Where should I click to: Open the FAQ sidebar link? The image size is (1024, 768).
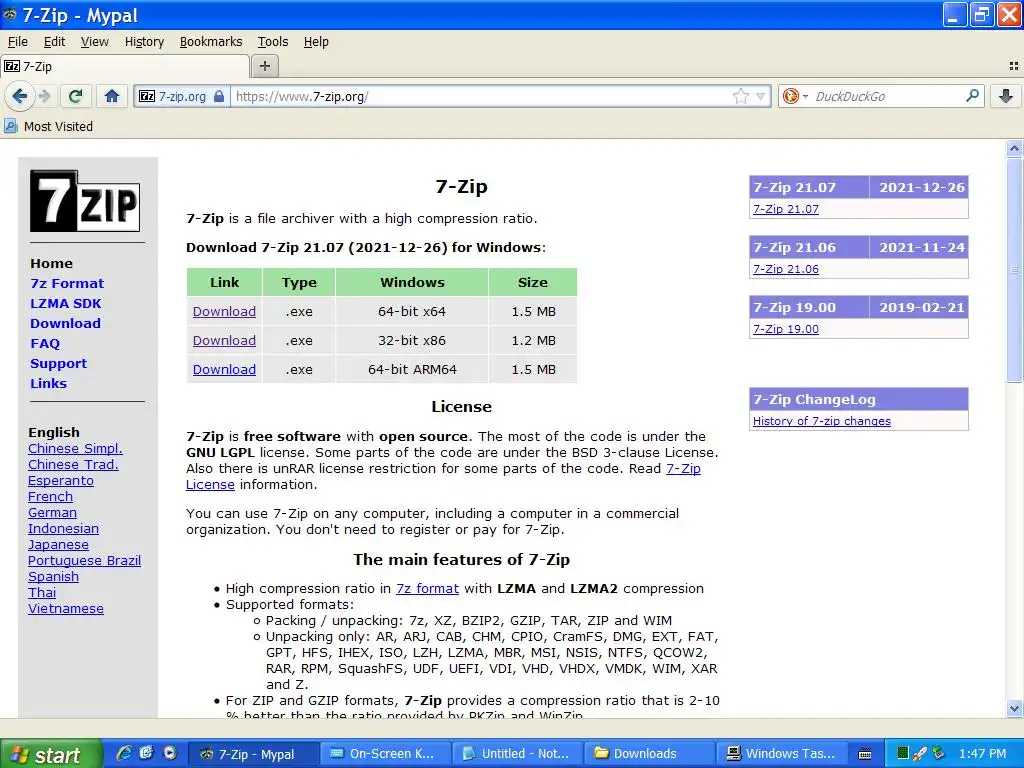tap(45, 344)
